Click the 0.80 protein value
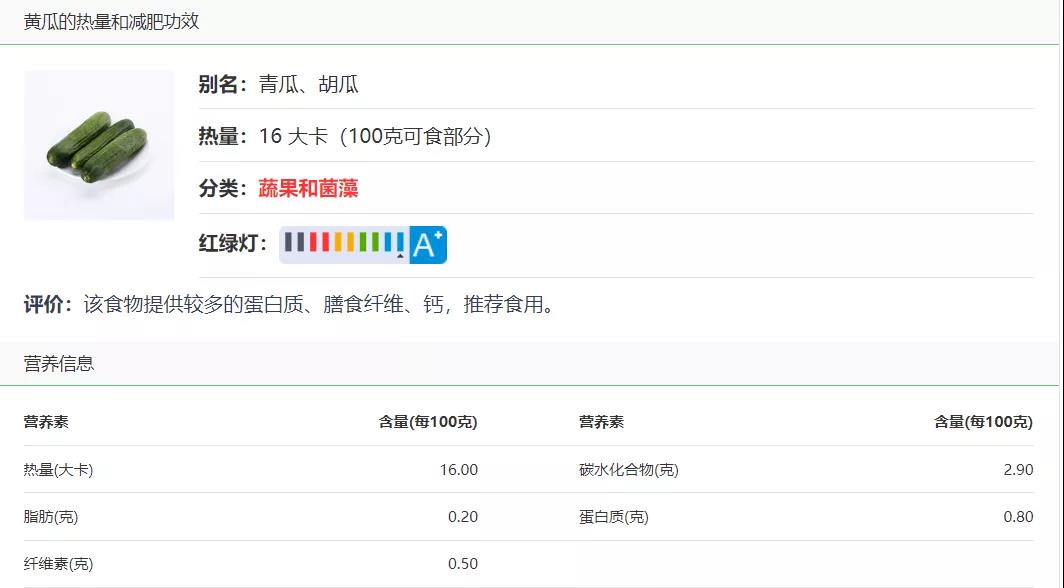Image resolution: width=1064 pixels, height=588 pixels. coord(1019,517)
